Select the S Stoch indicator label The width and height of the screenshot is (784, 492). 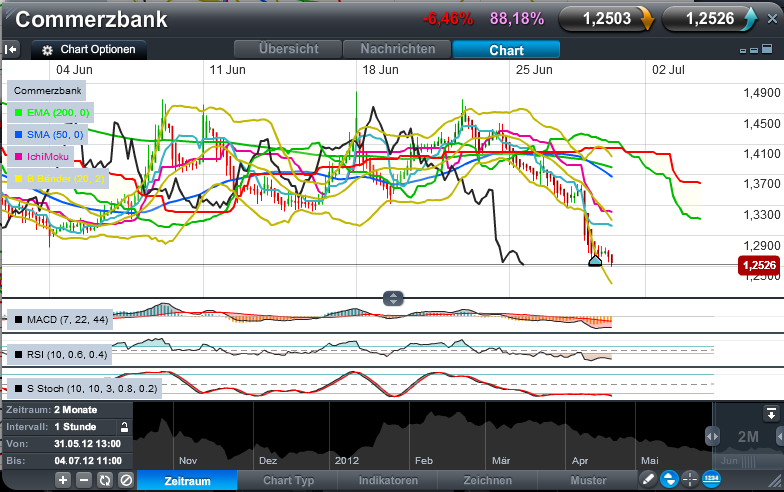click(84, 389)
